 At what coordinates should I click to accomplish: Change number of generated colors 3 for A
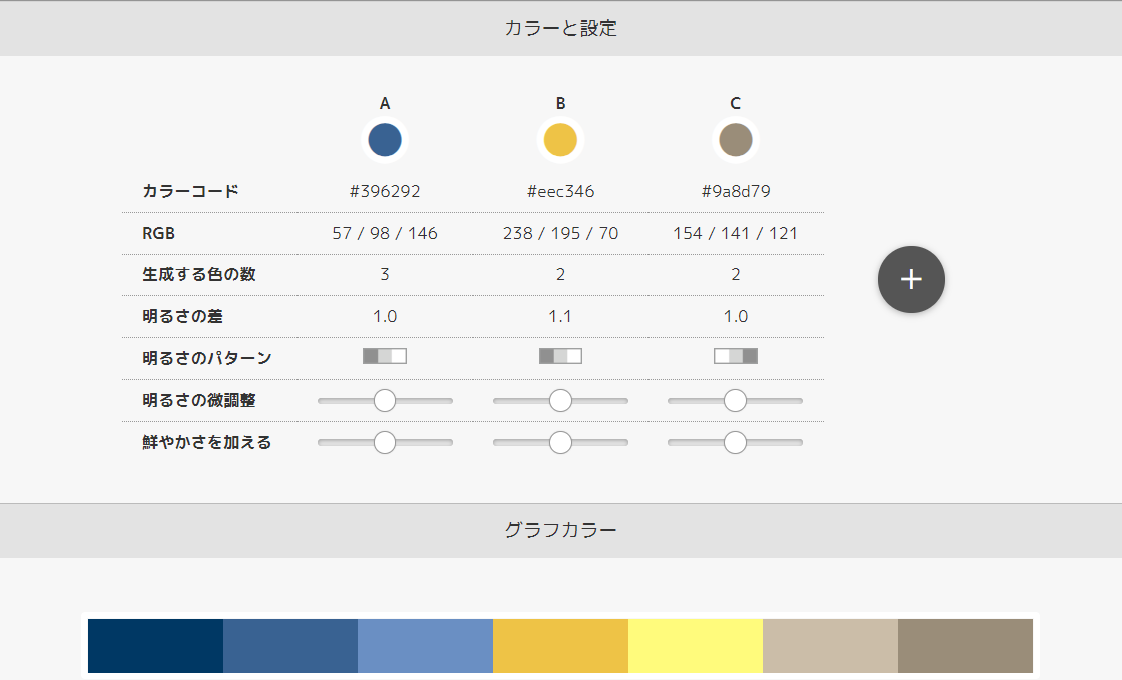(385, 274)
